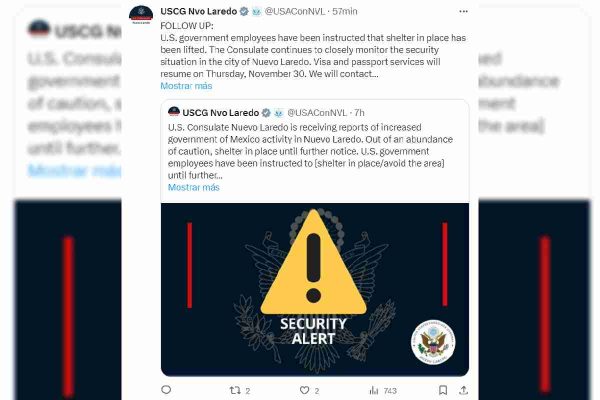Click the reply speech bubble icon
Screen dimensions: 600x400
pyautogui.click(x=166, y=390)
